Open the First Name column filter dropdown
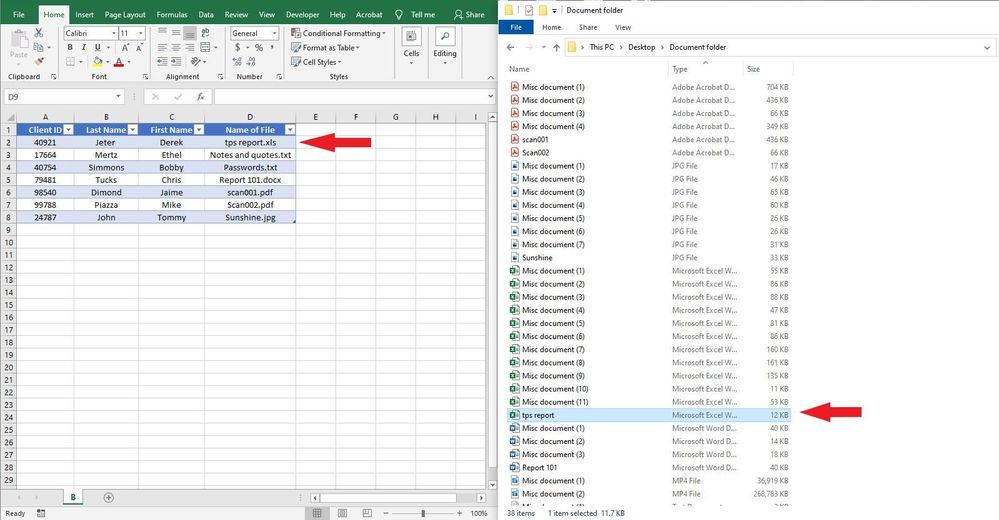 pyautogui.click(x=199, y=129)
